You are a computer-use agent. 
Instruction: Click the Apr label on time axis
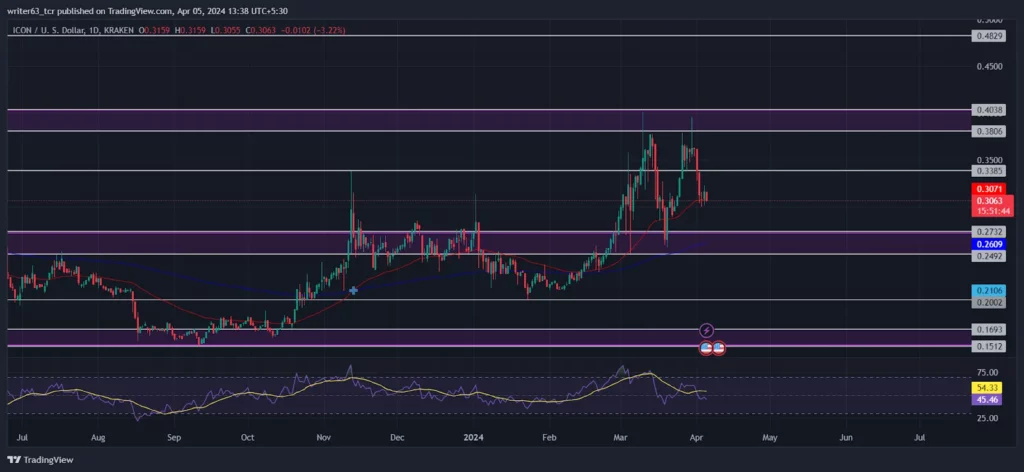pyautogui.click(x=697, y=435)
